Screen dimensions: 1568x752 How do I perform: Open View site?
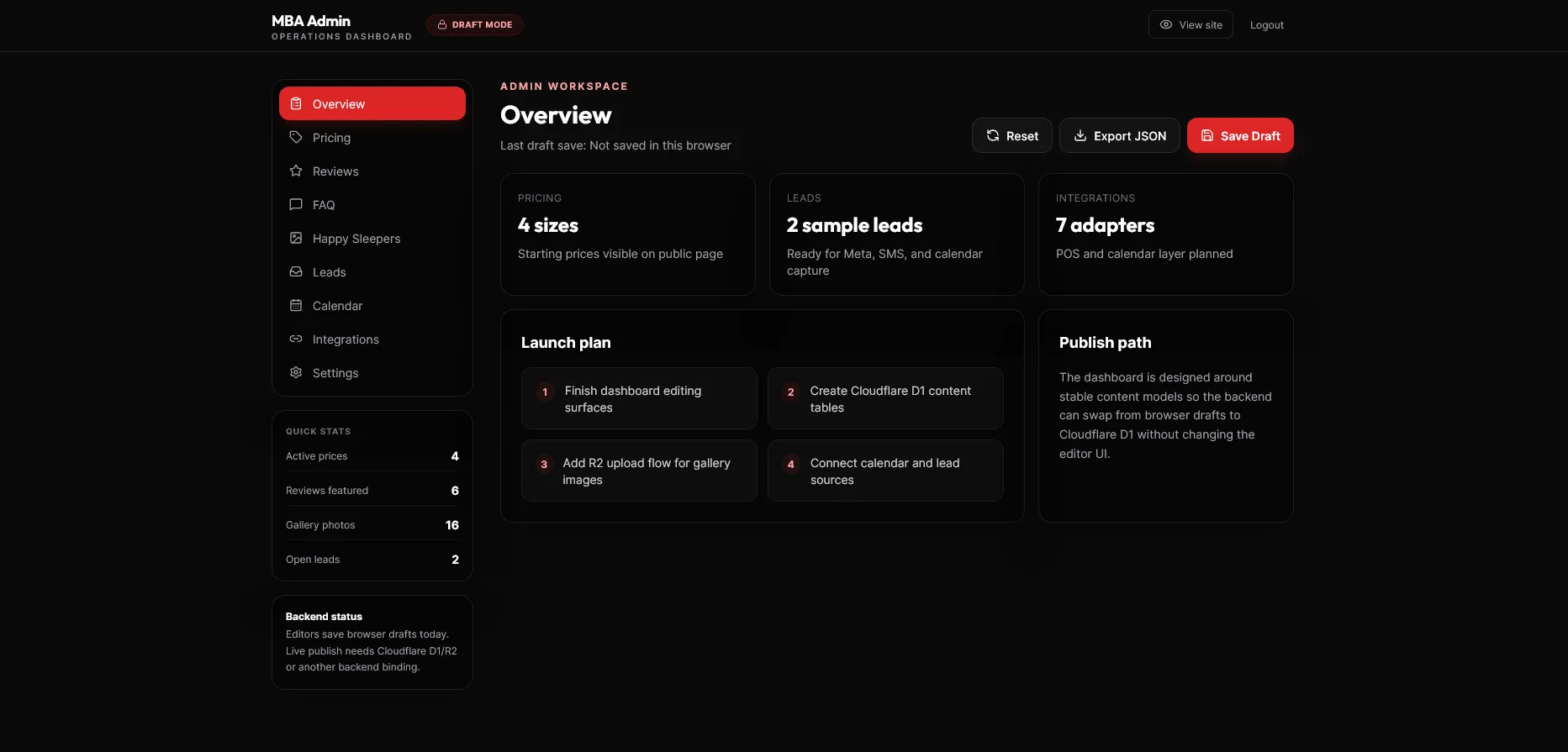1191,24
